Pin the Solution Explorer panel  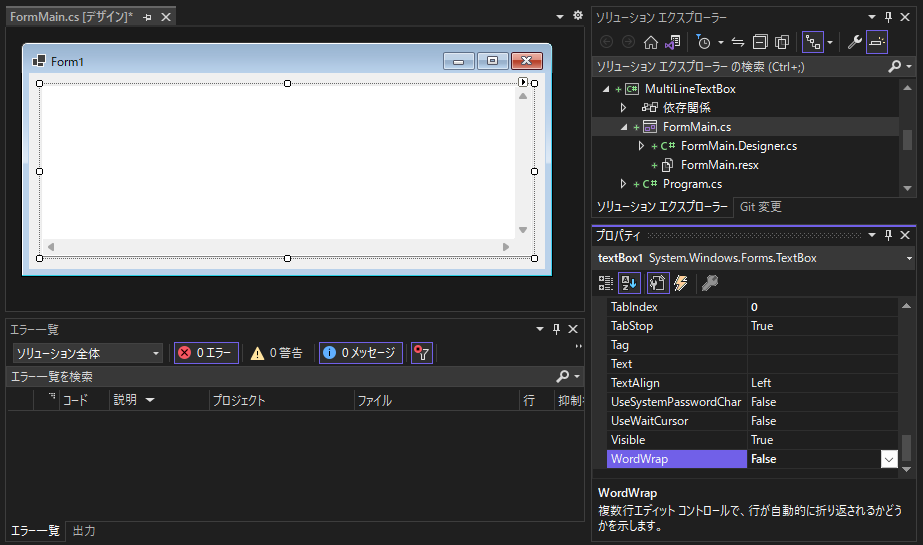[888, 17]
